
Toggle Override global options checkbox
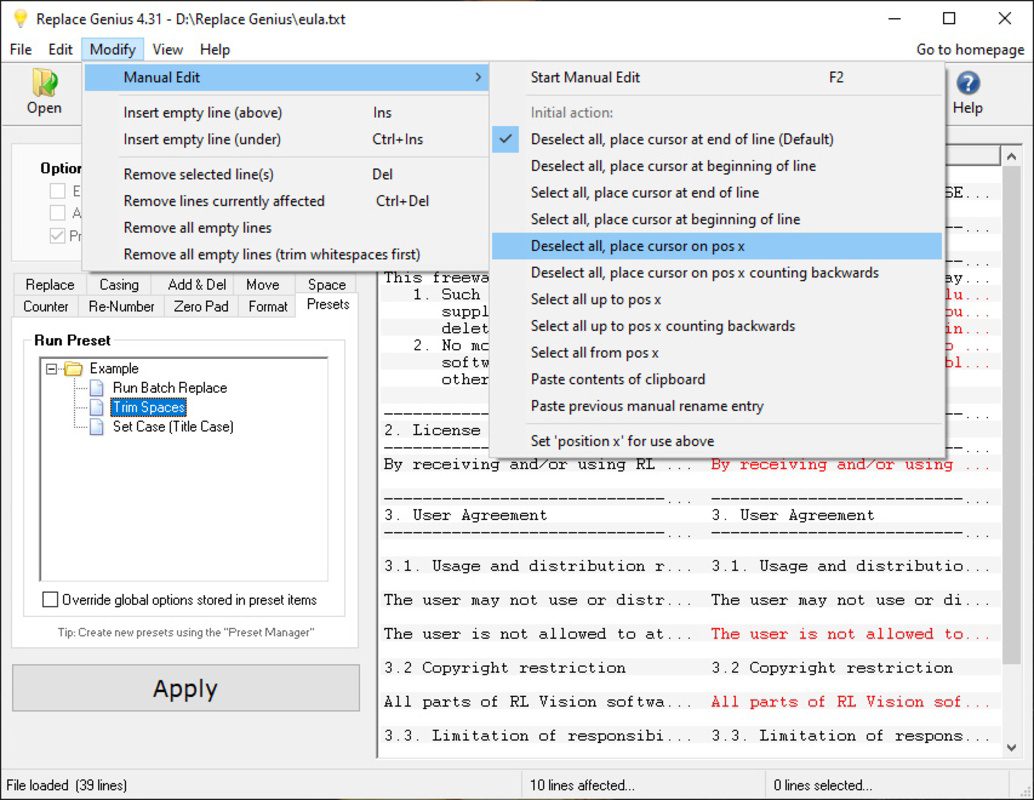pyautogui.click(x=50, y=600)
